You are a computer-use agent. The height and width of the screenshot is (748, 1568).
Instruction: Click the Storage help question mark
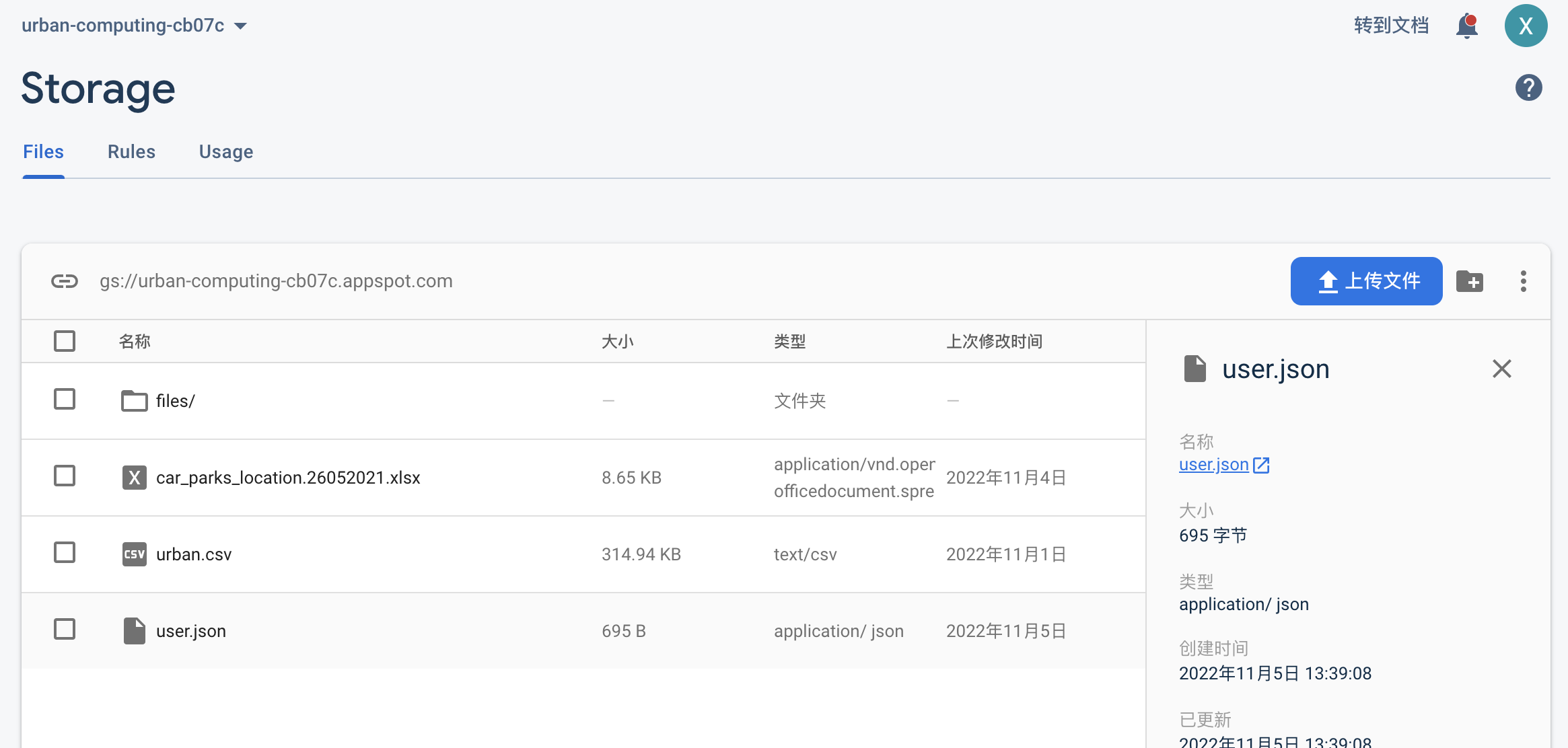click(1529, 87)
